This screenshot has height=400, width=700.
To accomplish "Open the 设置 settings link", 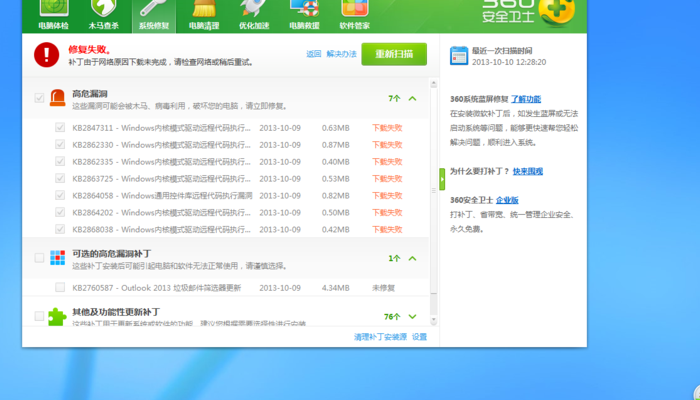I will tap(419, 337).
